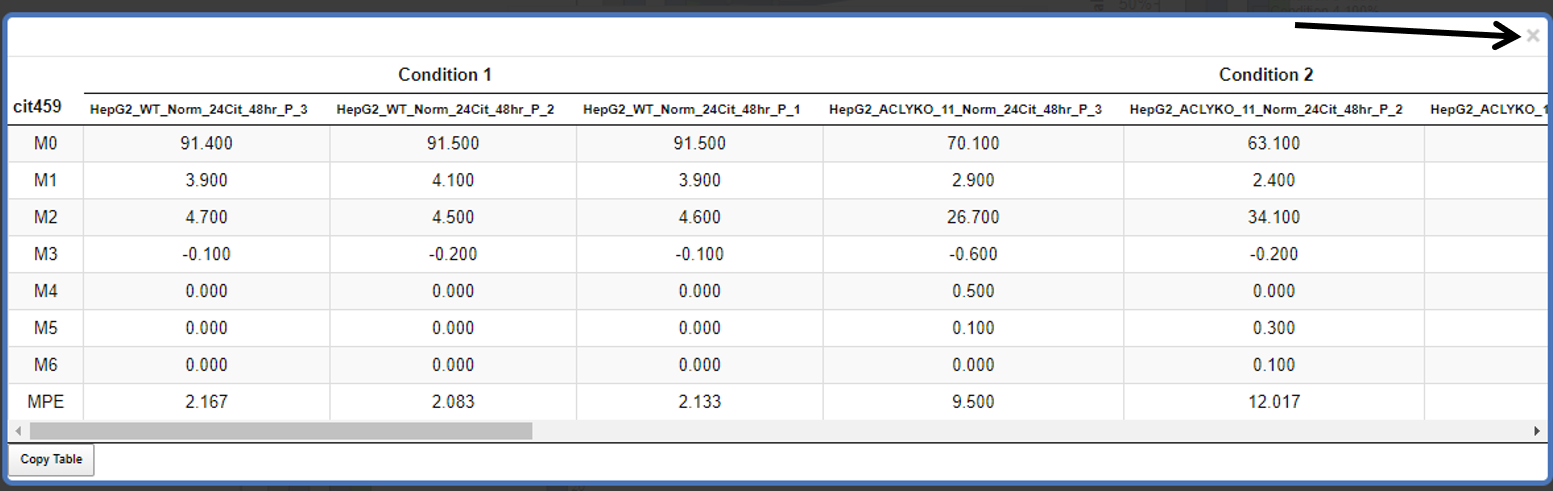Click column header HepG2_WT_Norm_24Cit_48hr_P_3
Screen dimensions: 1553x491
199,110
